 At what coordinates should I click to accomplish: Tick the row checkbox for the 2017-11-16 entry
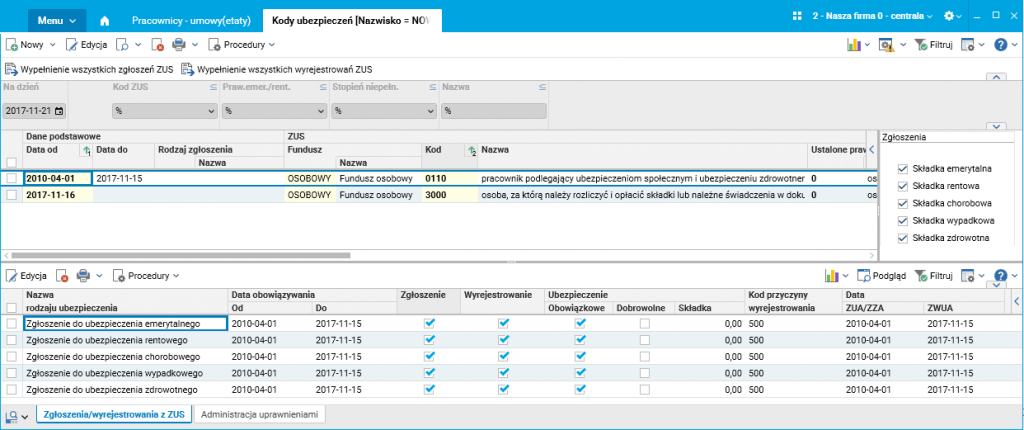(11, 195)
